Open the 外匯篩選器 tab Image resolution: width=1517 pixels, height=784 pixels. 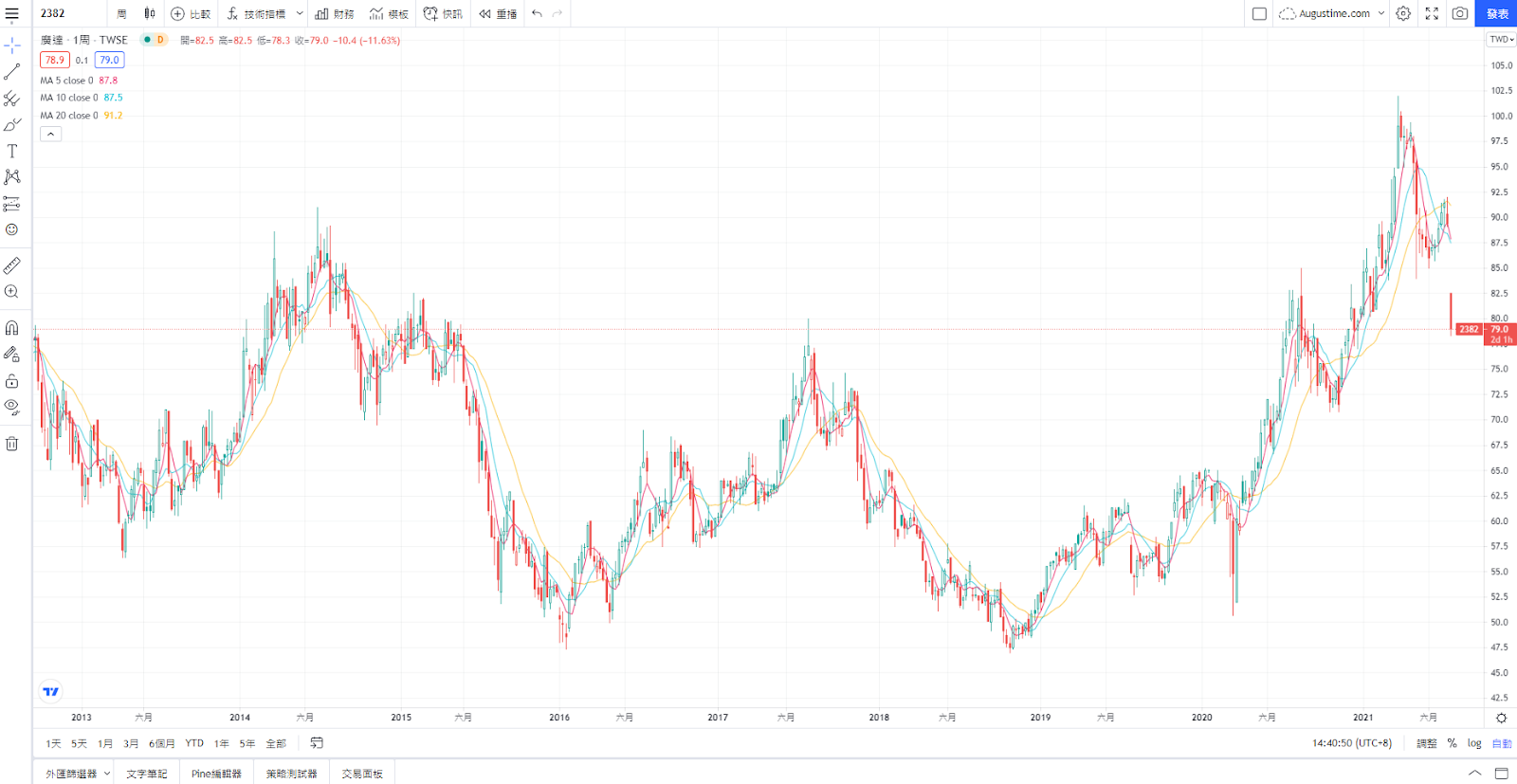click(x=71, y=774)
